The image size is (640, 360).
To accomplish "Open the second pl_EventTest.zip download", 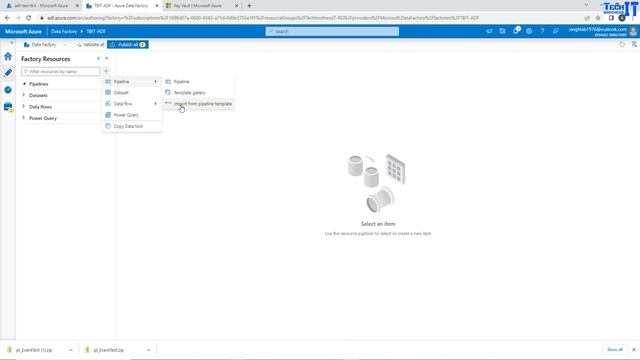I will (x=108, y=350).
